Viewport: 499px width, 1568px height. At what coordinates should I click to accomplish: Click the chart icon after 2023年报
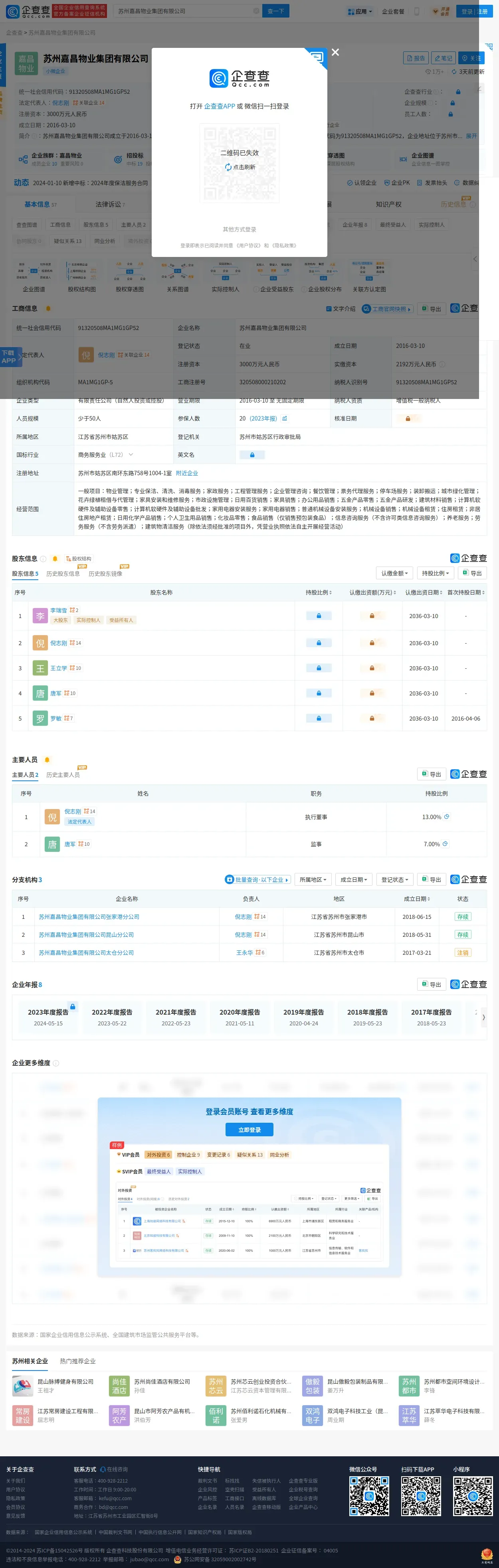[x=285, y=418]
